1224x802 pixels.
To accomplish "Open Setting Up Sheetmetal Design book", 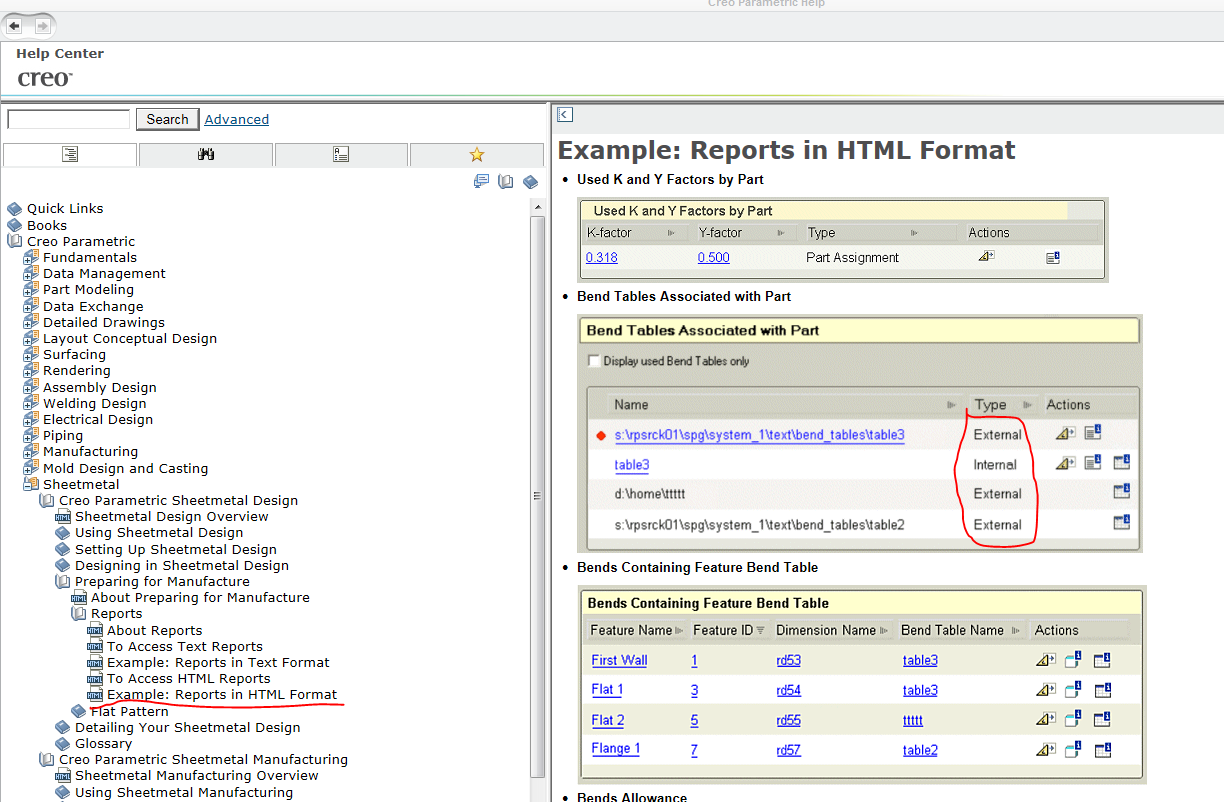I will point(176,549).
